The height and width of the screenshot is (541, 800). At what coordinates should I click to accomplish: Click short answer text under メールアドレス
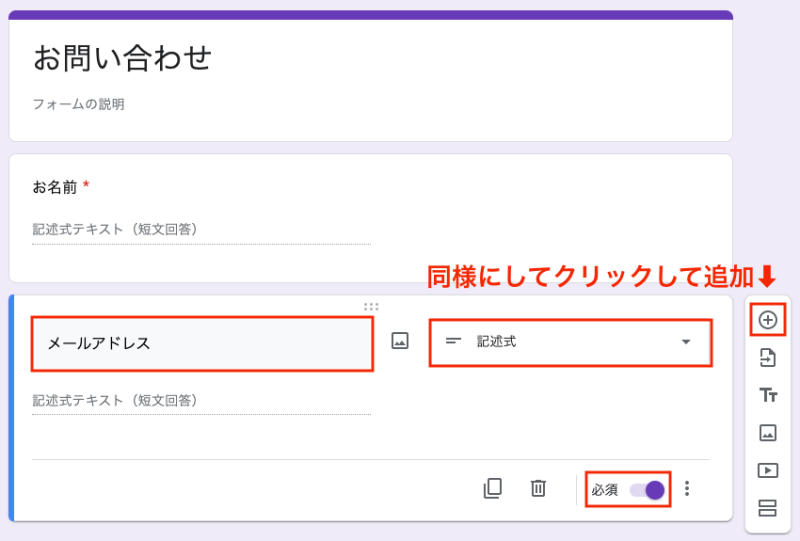(x=114, y=401)
